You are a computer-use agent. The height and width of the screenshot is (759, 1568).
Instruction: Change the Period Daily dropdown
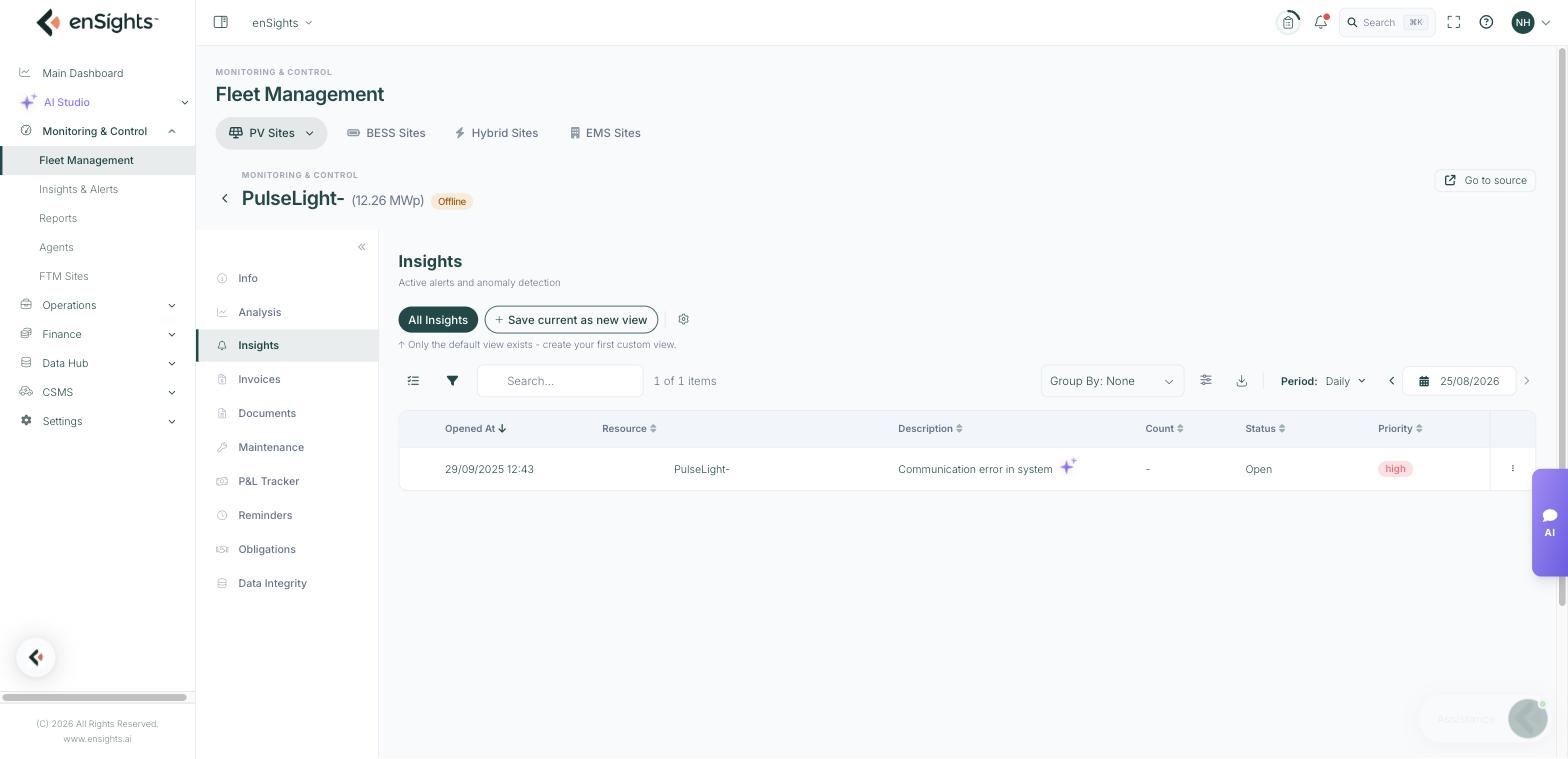[x=1345, y=381]
